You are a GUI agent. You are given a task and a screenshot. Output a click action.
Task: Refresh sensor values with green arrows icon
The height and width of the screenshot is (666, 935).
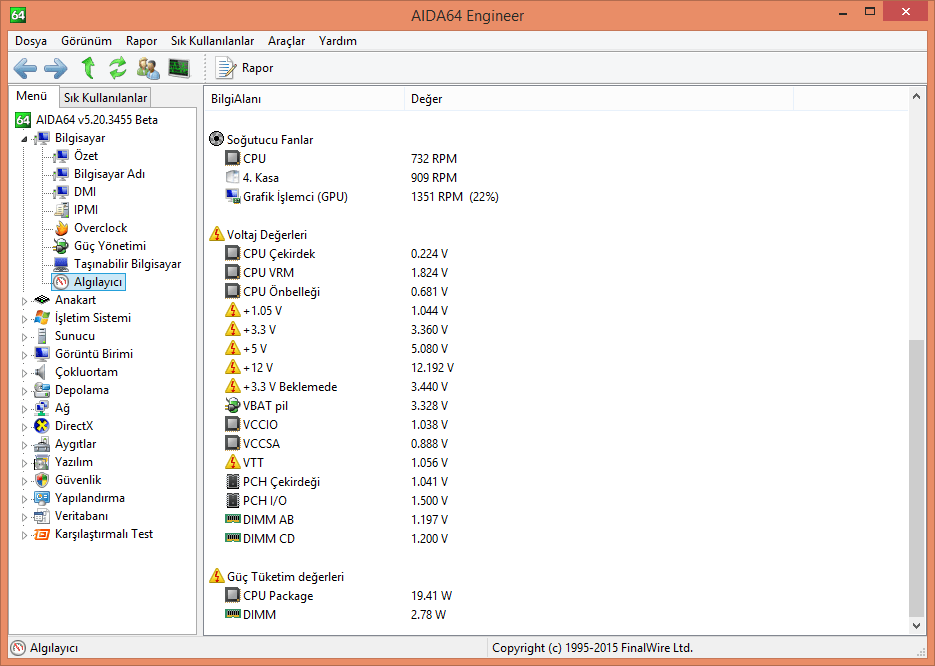pyautogui.click(x=118, y=68)
